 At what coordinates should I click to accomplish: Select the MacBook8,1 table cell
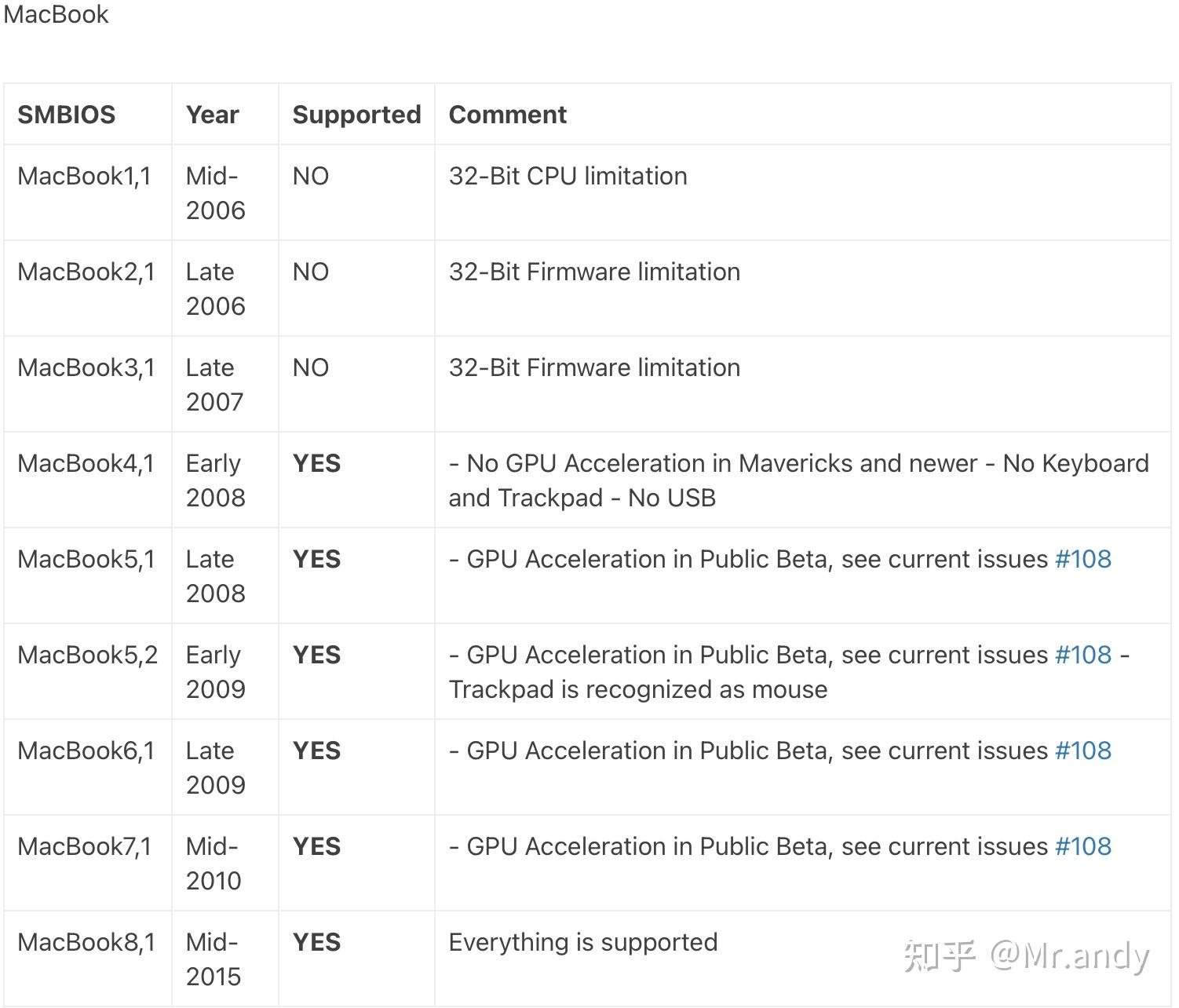tap(86, 942)
